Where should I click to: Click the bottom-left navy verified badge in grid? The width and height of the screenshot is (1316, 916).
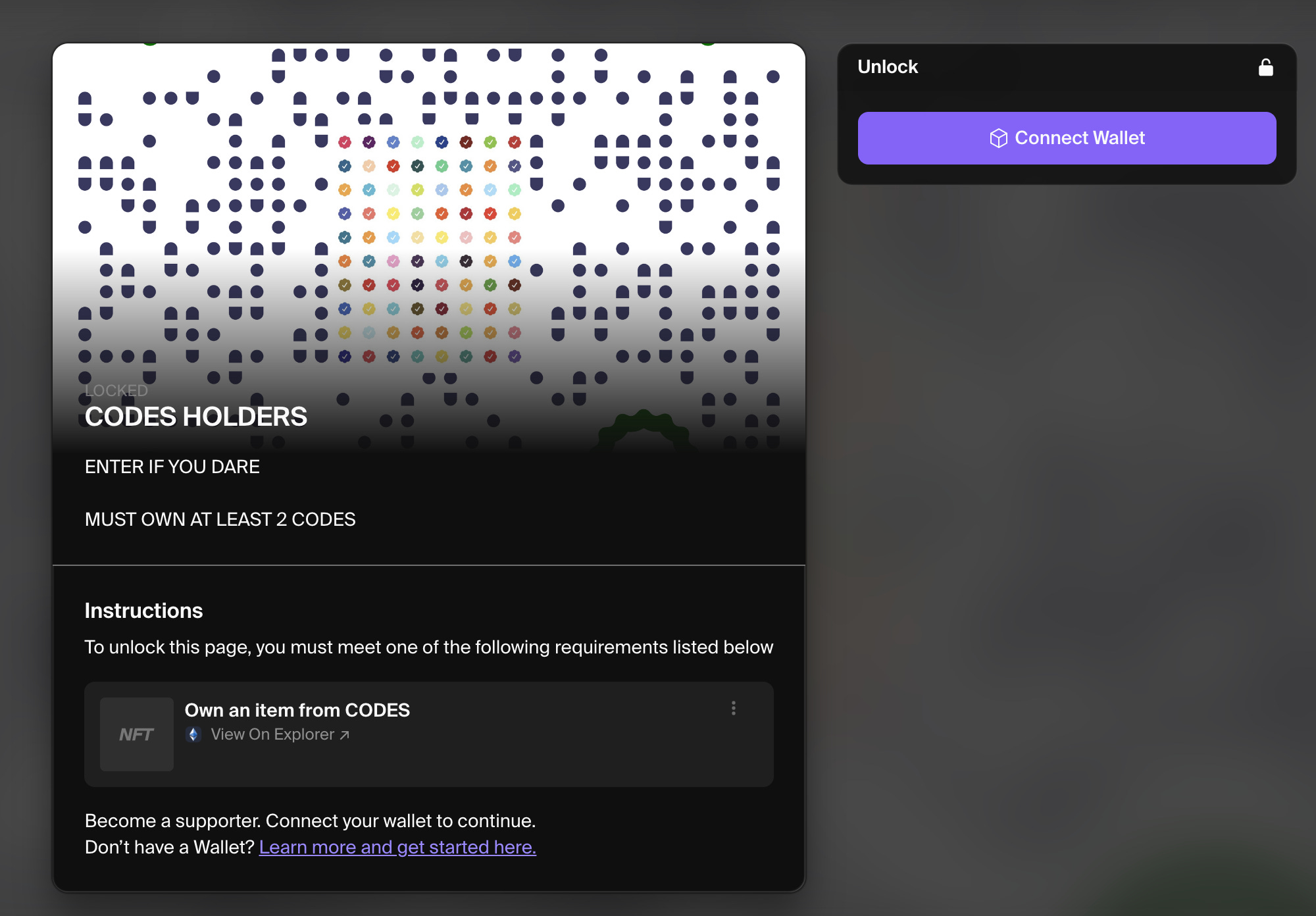pyautogui.click(x=345, y=356)
